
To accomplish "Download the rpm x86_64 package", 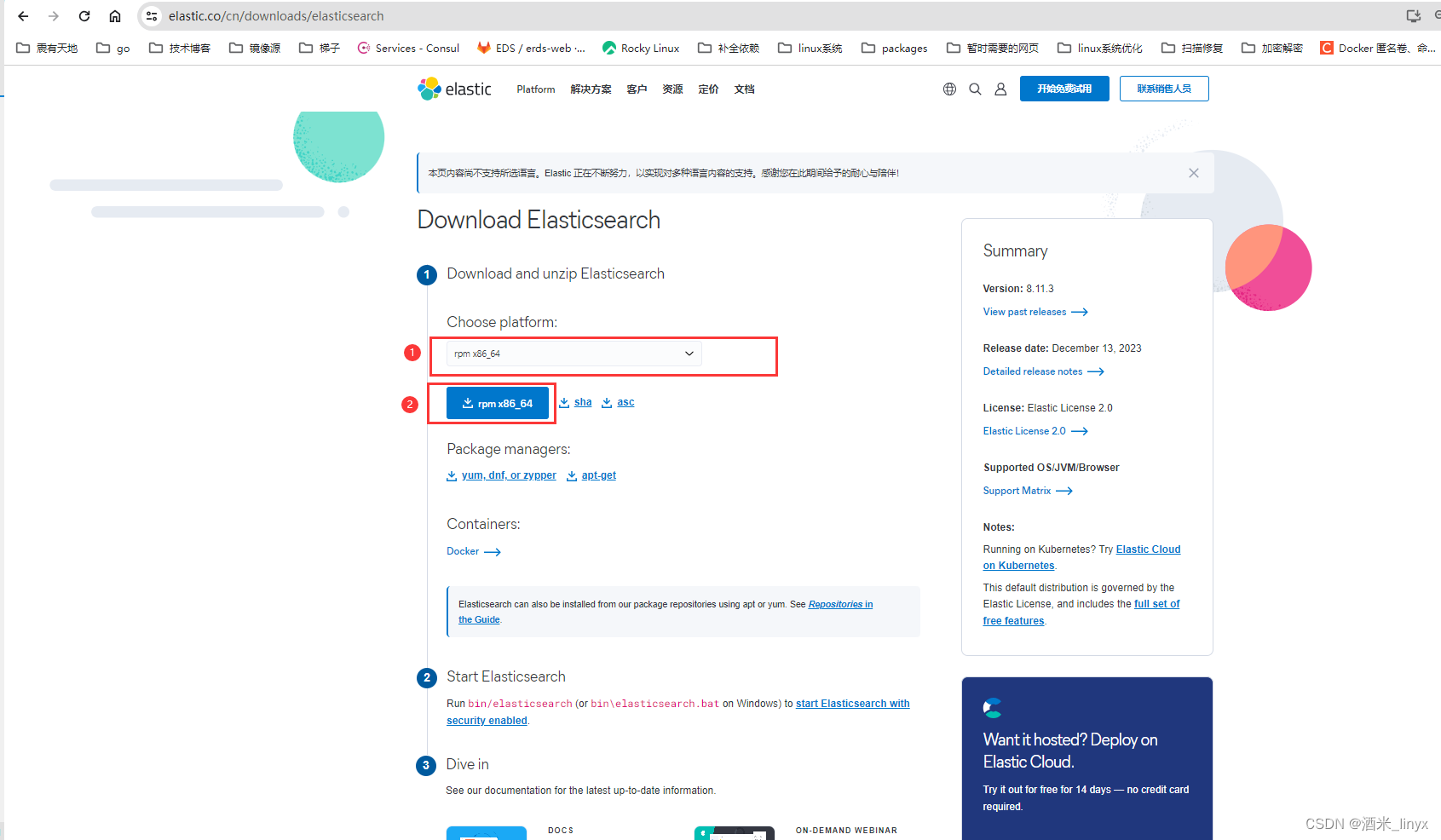I will click(497, 402).
